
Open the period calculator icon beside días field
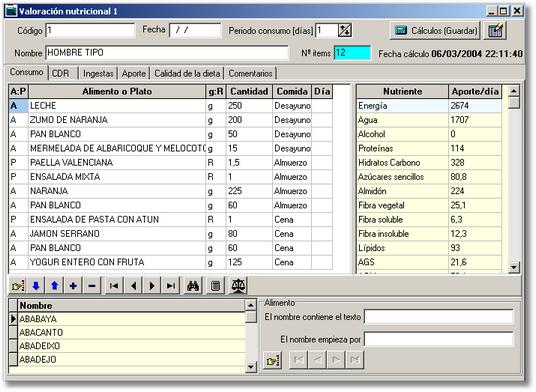(344, 30)
